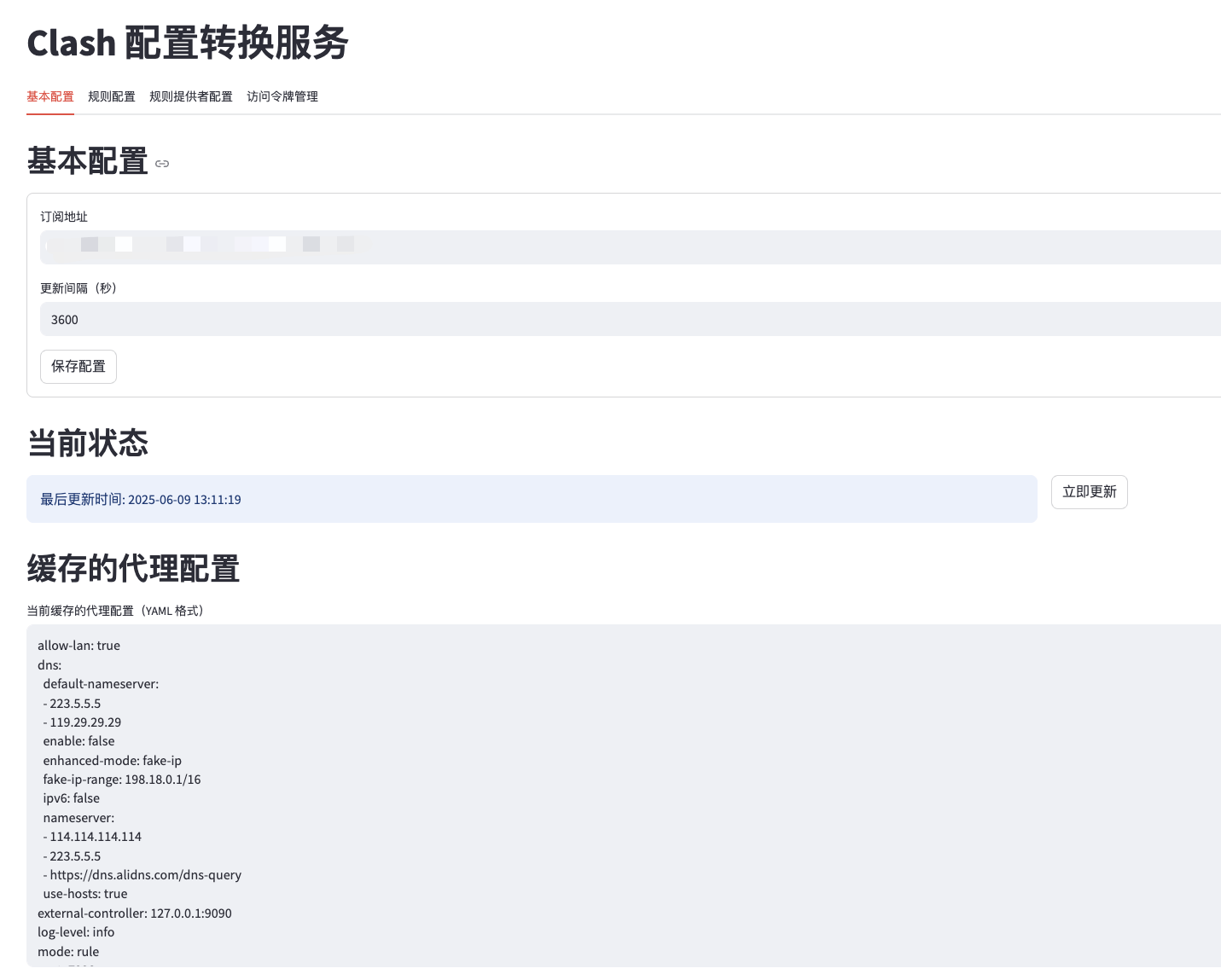The width and height of the screenshot is (1221, 980).
Task: Open the 规则配置 tab
Action: pyautogui.click(x=112, y=96)
